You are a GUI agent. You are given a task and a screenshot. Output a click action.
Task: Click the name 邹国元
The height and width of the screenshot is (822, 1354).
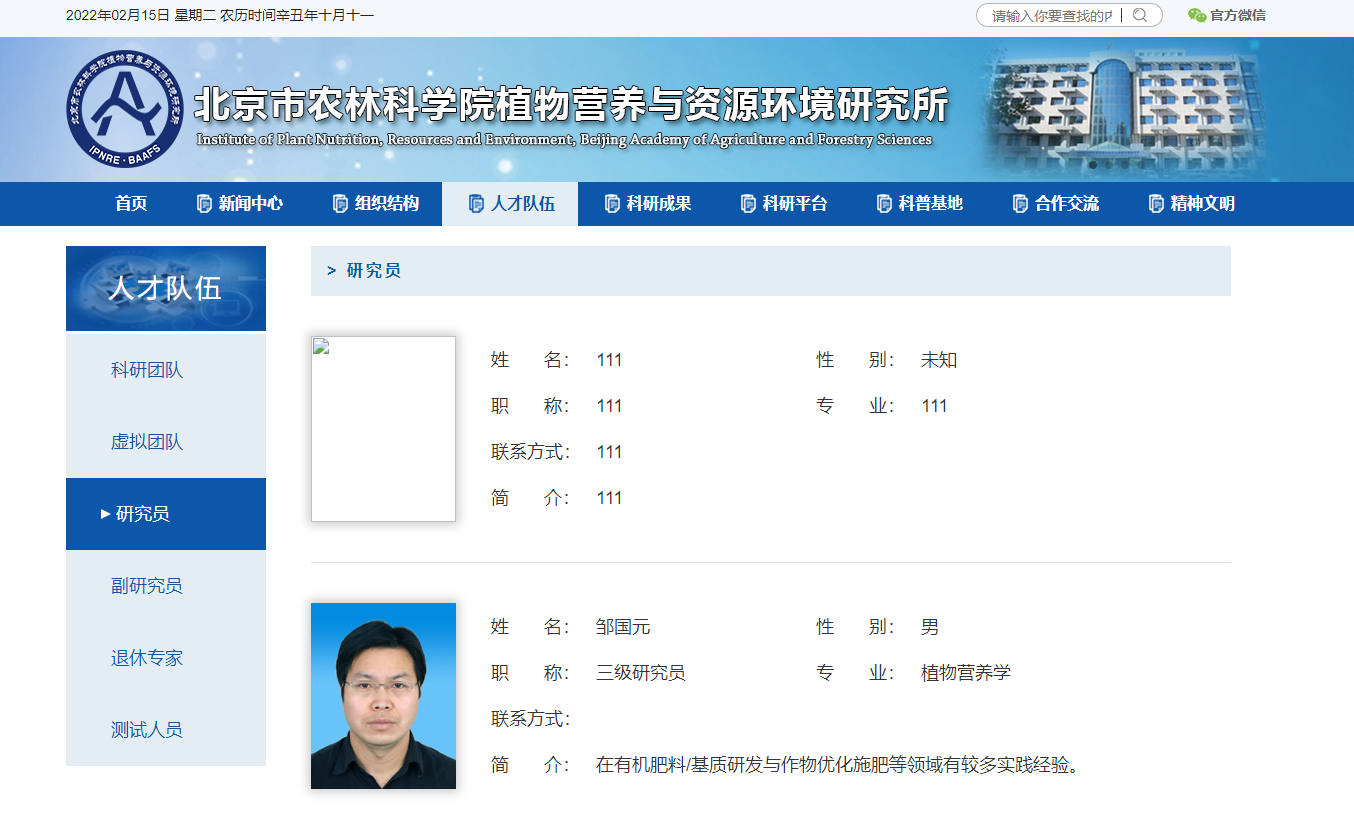pos(623,627)
